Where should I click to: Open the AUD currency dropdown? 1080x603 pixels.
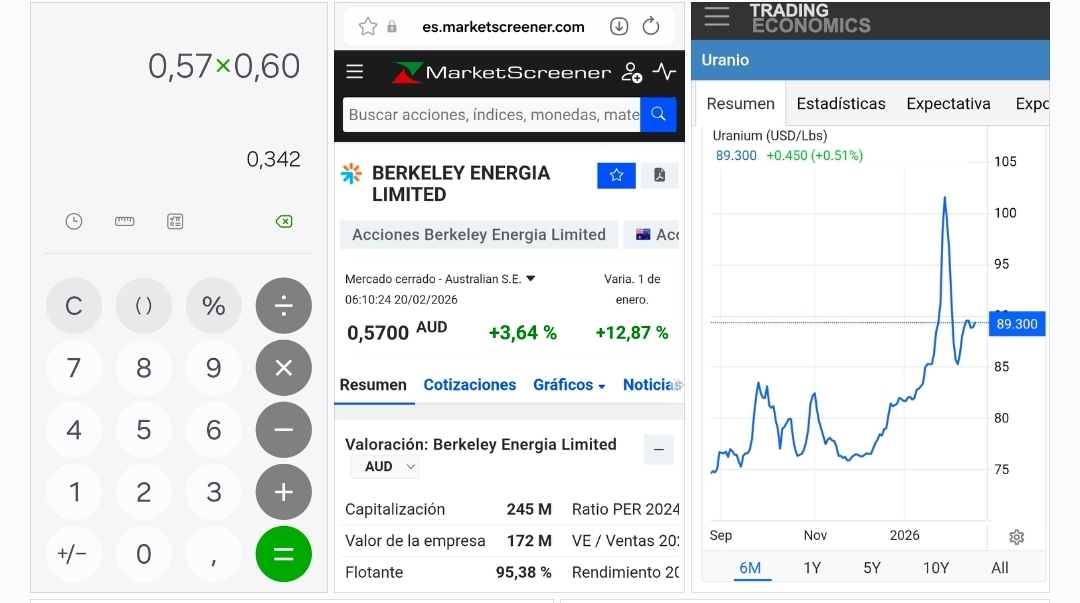[385, 467]
